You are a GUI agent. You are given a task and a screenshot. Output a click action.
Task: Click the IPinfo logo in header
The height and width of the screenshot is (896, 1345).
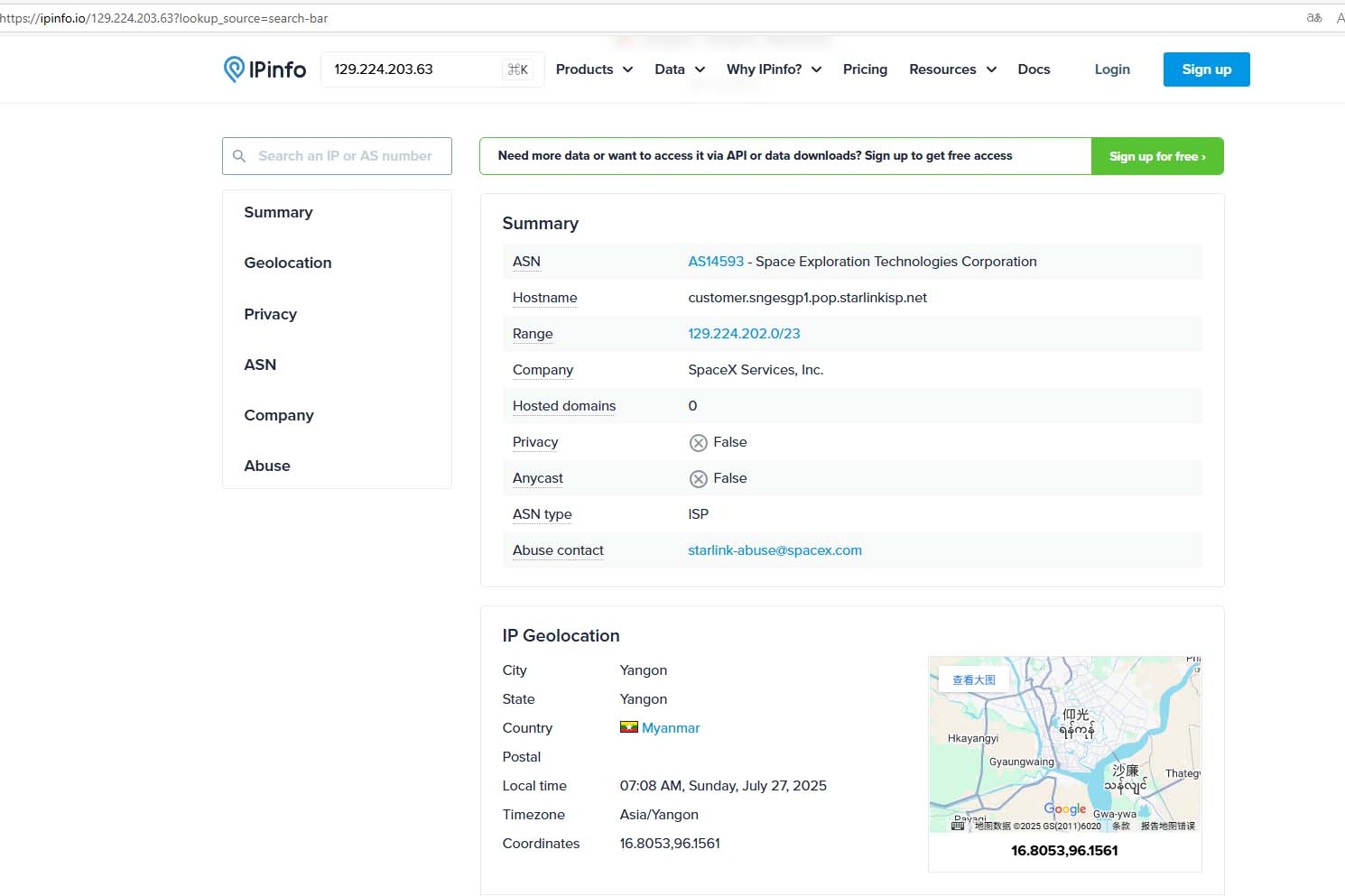(x=264, y=69)
